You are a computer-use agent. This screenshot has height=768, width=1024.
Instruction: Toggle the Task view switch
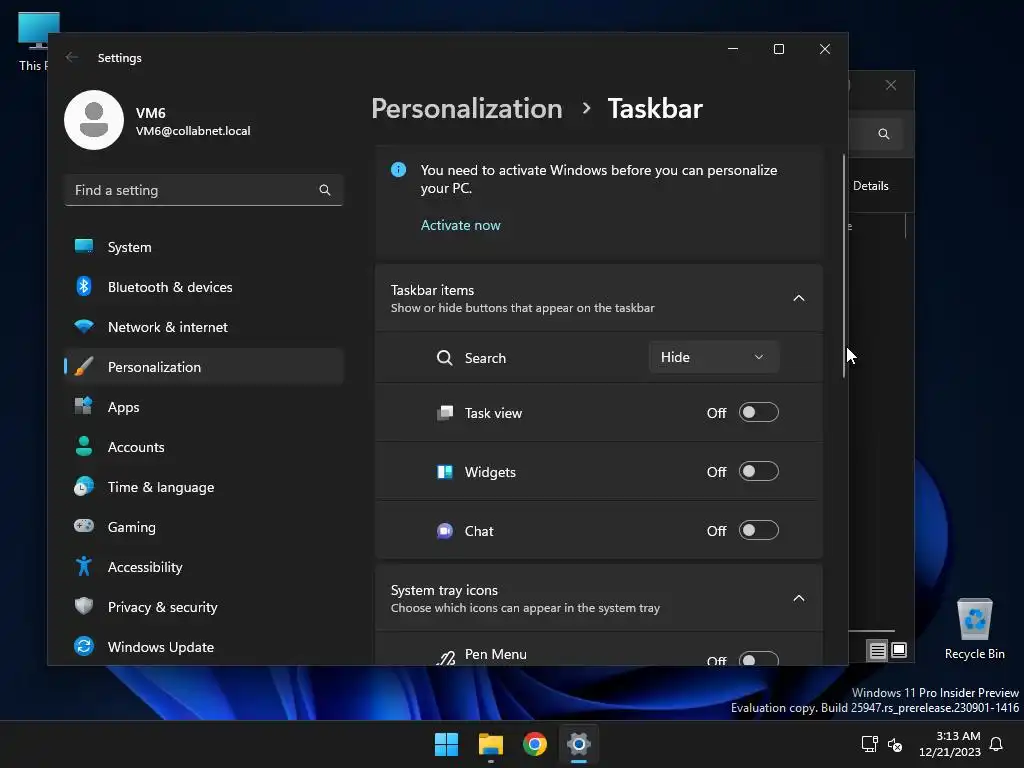coord(759,412)
